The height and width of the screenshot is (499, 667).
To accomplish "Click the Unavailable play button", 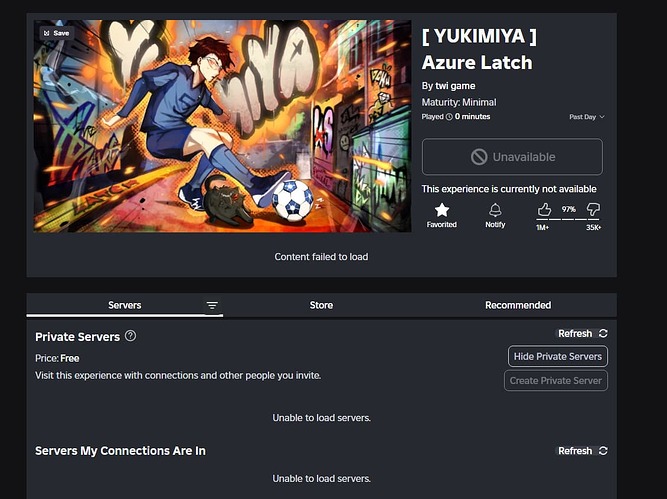I will pyautogui.click(x=512, y=157).
